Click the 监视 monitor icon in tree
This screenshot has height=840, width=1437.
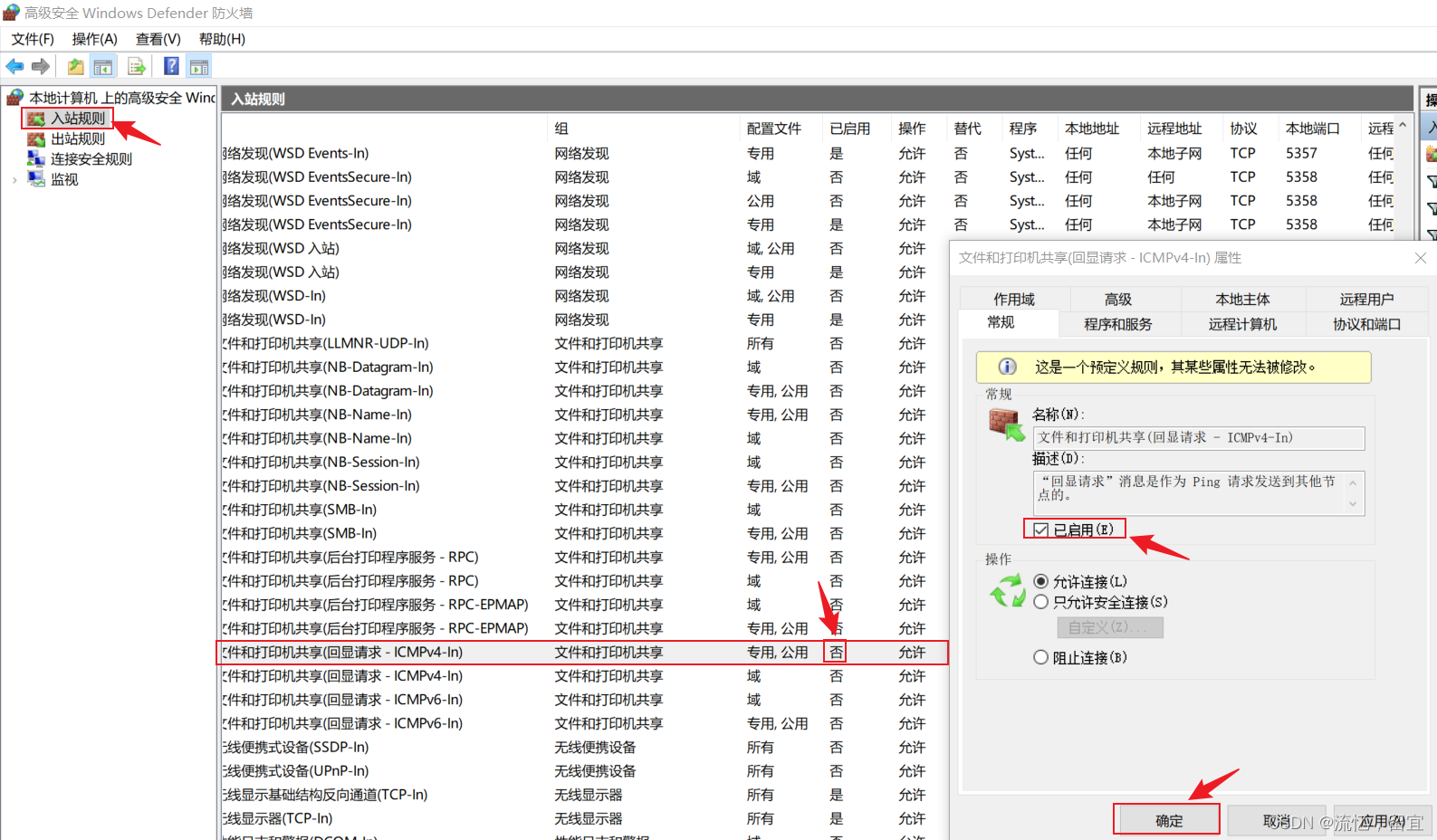[36, 179]
